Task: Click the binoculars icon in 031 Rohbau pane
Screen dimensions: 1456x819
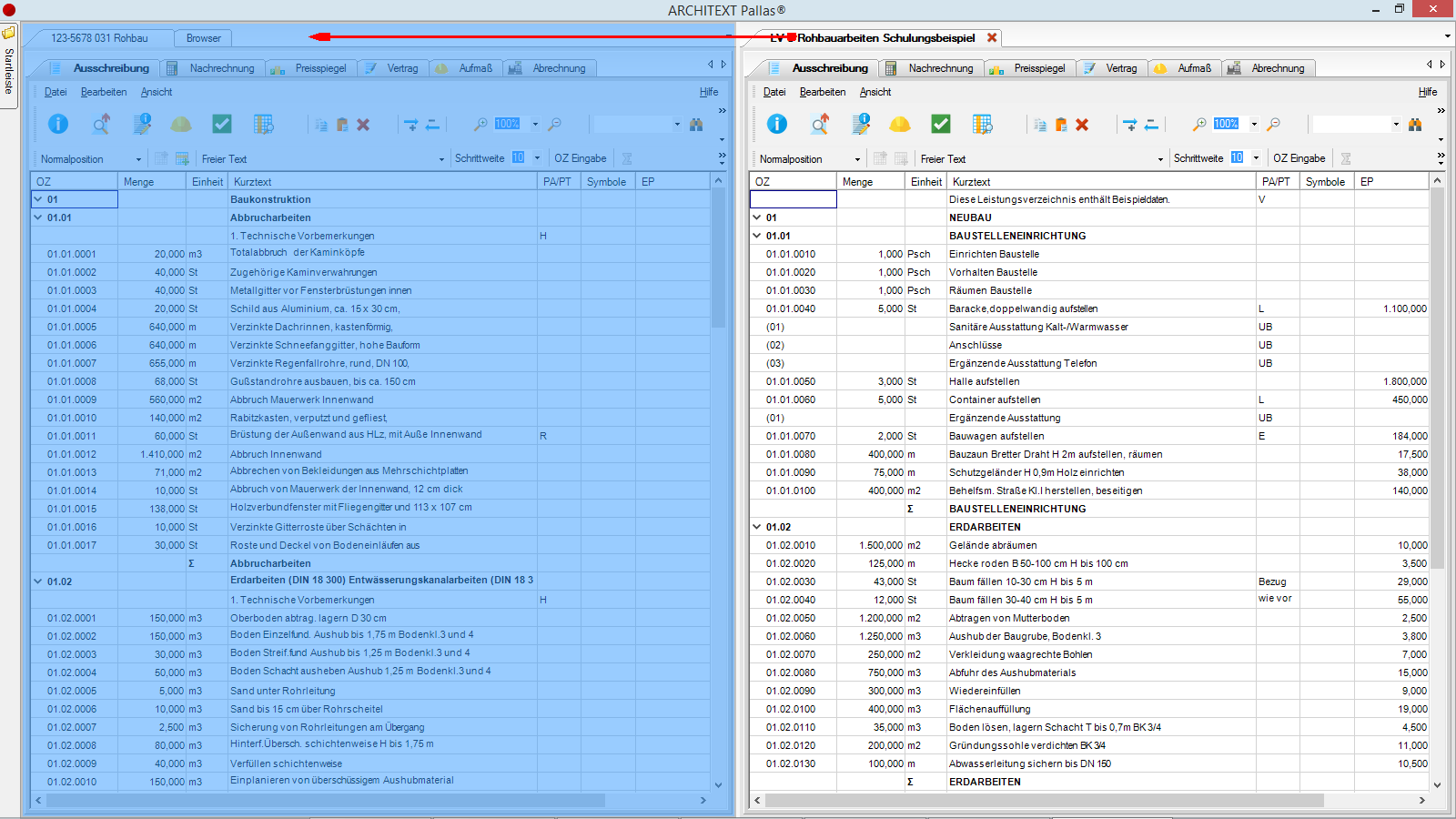Action: click(696, 124)
